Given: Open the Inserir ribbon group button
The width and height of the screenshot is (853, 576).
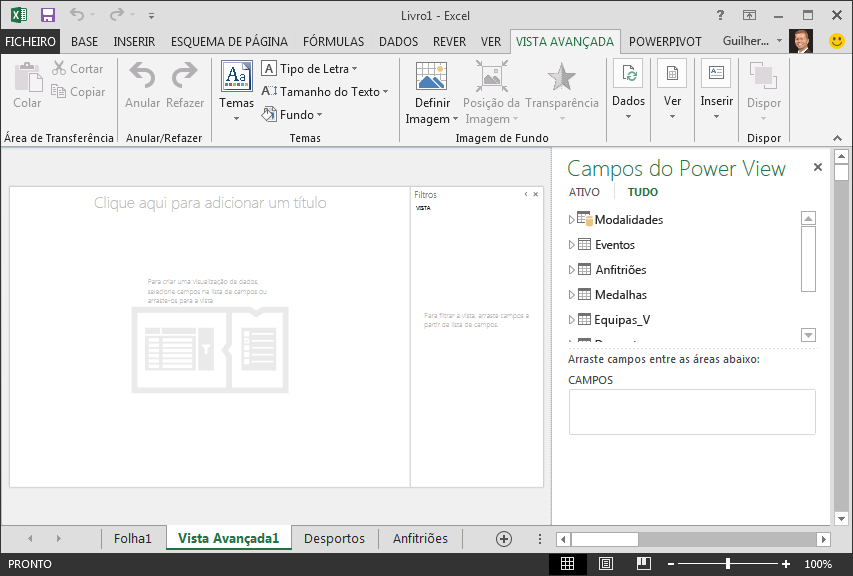Looking at the screenshot, I should [x=716, y=90].
